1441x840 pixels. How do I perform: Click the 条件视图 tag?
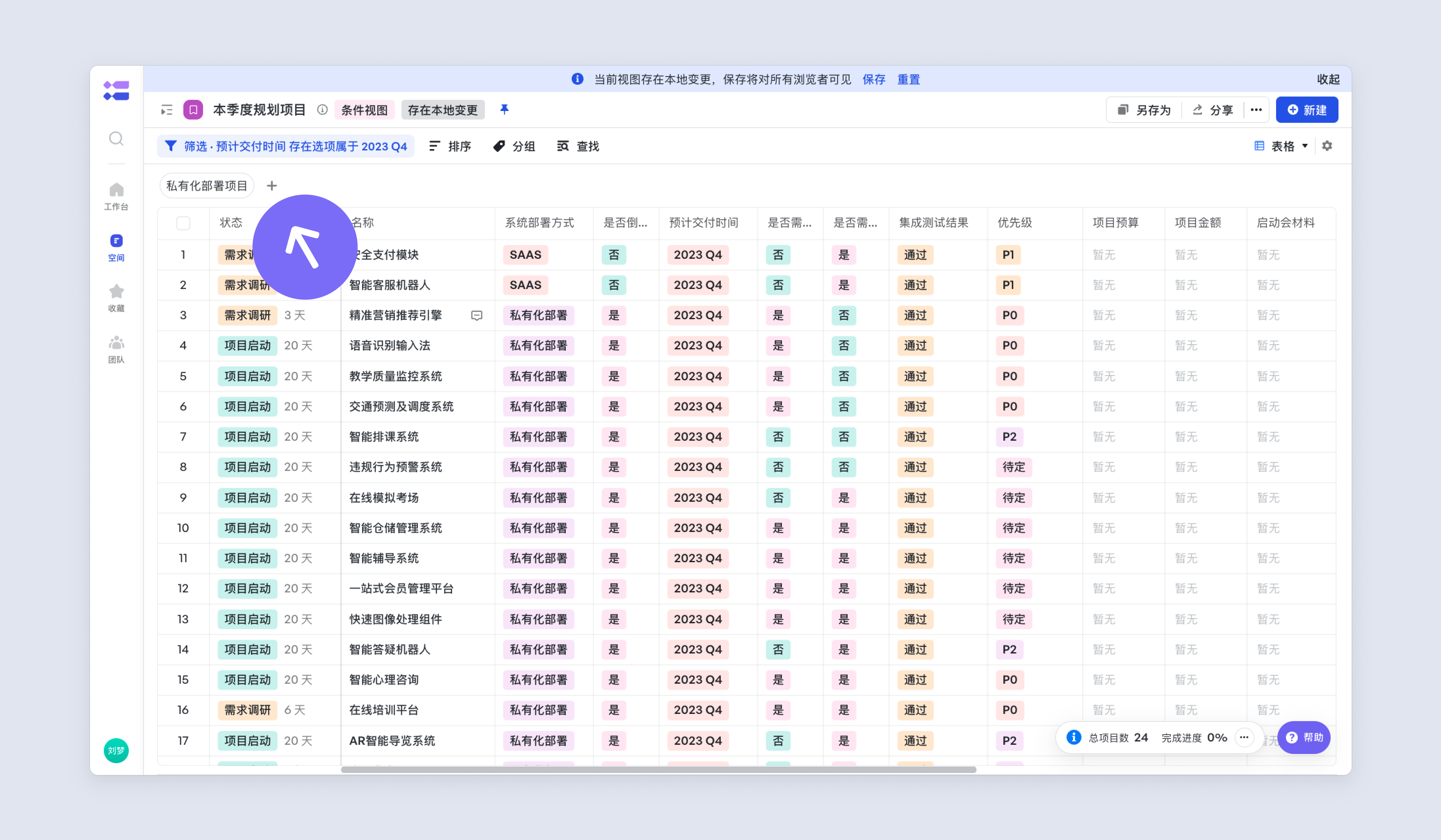pyautogui.click(x=364, y=110)
